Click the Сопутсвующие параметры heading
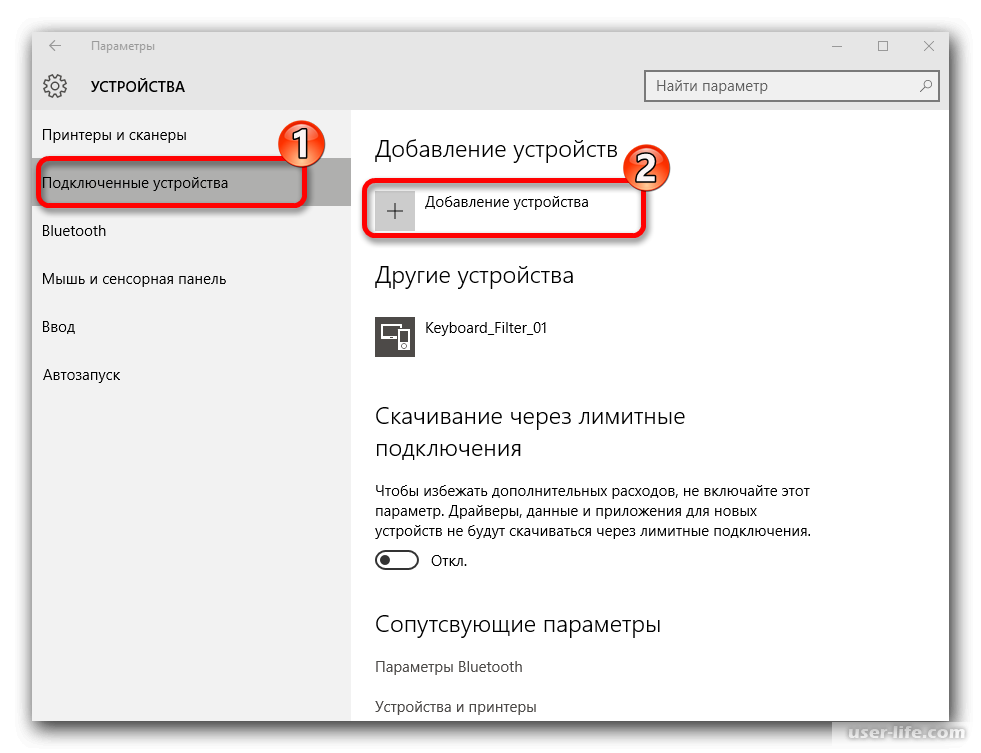Image resolution: width=981 pixels, height=753 pixels. pyautogui.click(x=518, y=624)
